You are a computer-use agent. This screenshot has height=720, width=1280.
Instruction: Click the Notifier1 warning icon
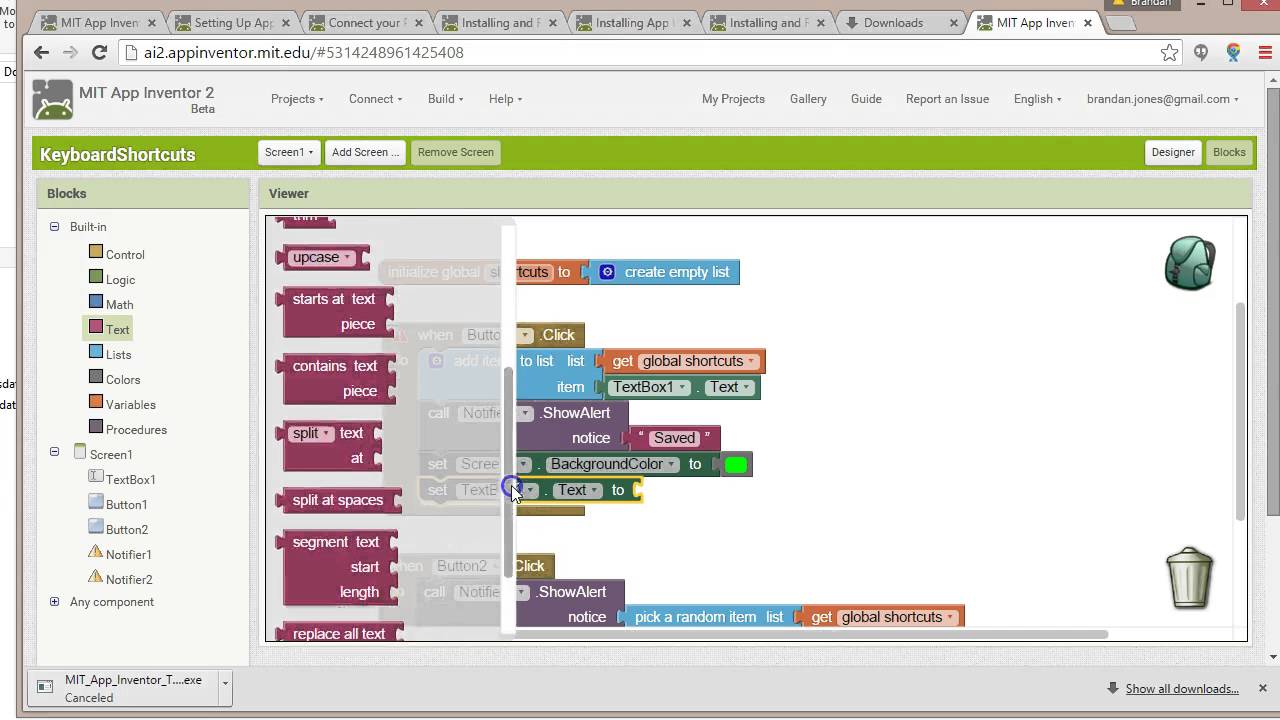pos(96,552)
